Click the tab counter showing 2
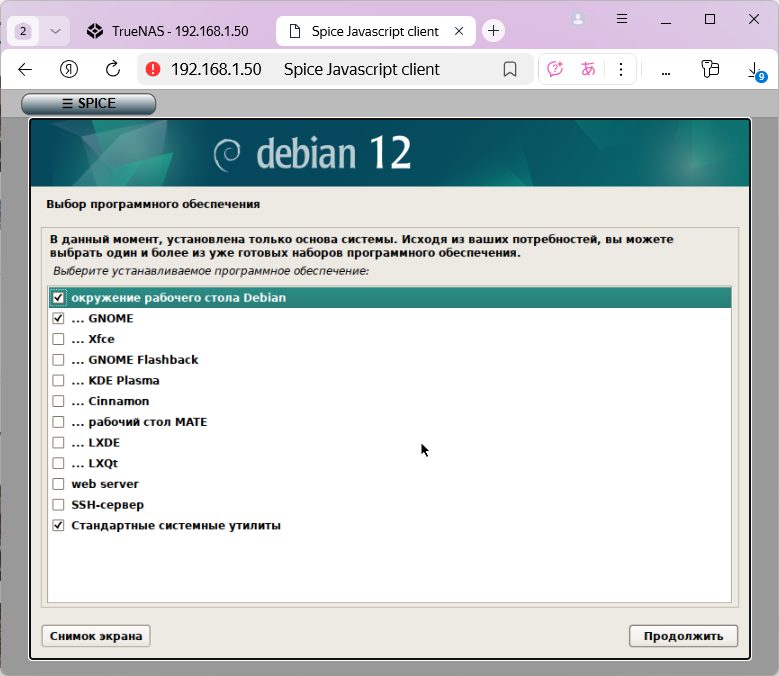The height and width of the screenshot is (676, 779). click(23, 31)
